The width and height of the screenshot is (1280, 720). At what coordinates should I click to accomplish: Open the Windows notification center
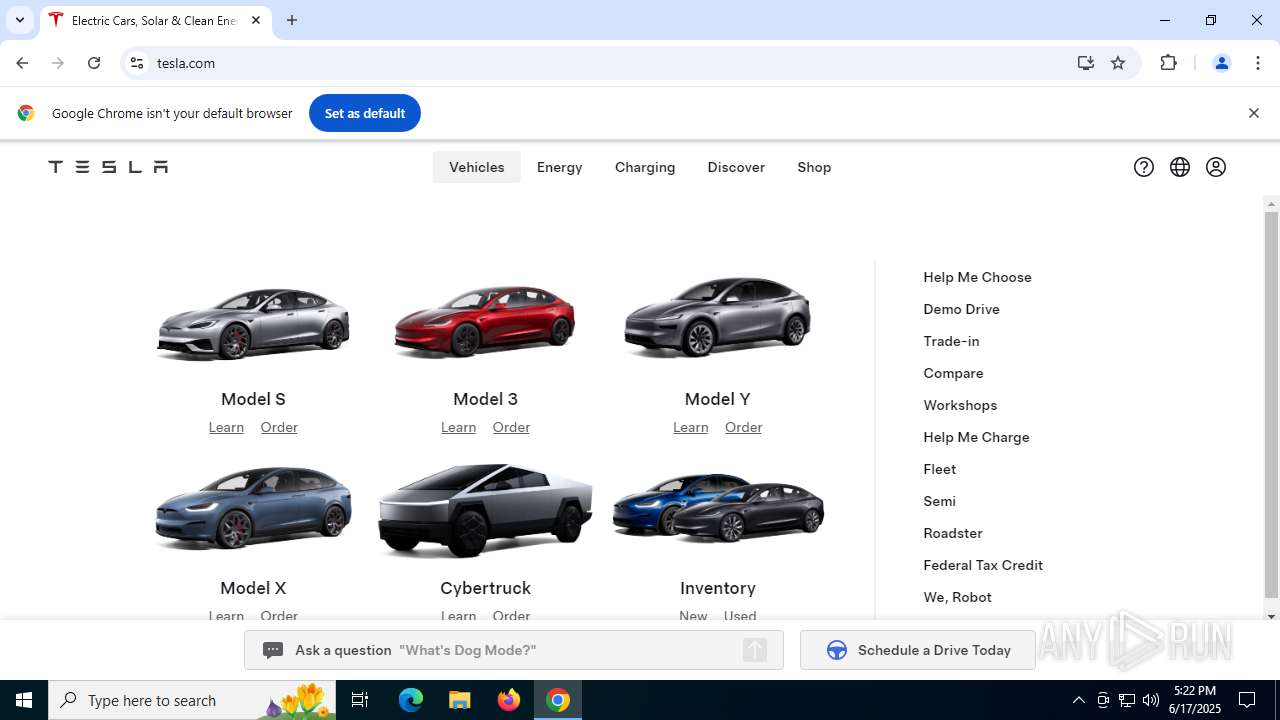[x=1248, y=700]
